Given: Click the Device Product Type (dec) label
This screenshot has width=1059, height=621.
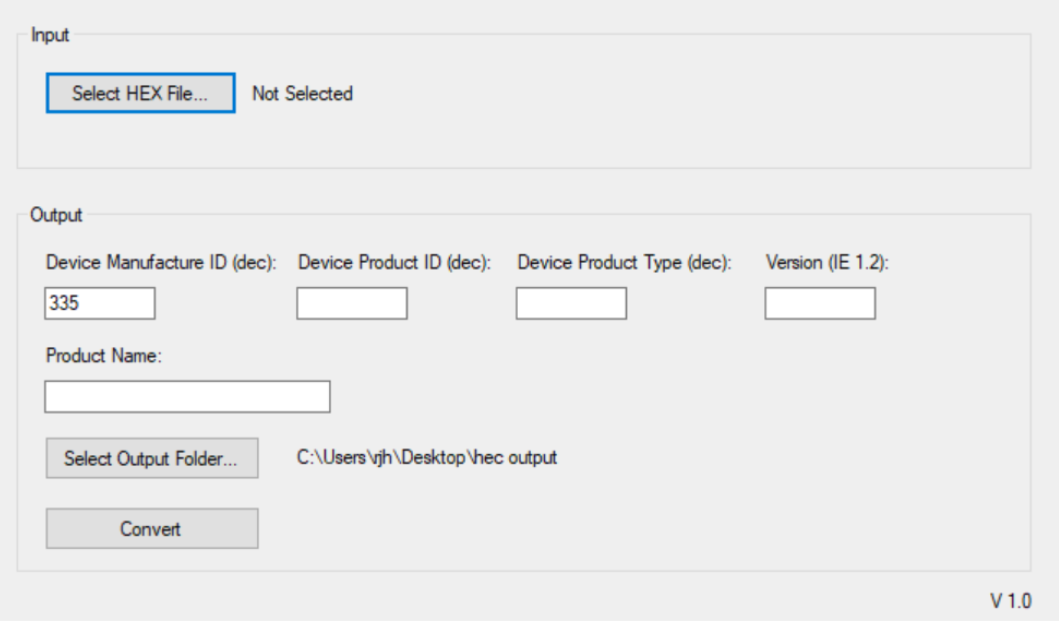Looking at the screenshot, I should [625, 263].
